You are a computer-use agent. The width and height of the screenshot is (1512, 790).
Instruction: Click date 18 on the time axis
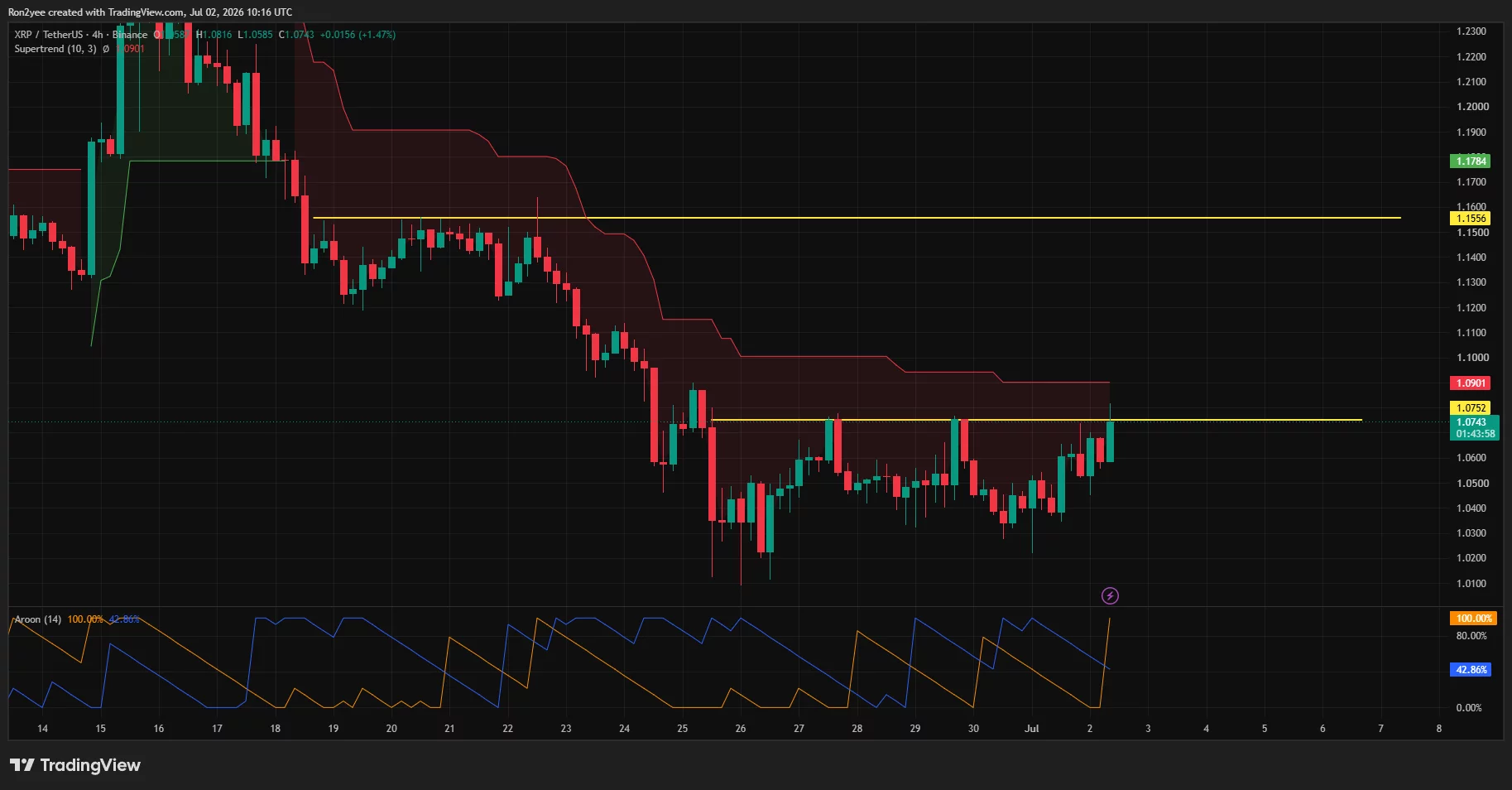point(275,729)
